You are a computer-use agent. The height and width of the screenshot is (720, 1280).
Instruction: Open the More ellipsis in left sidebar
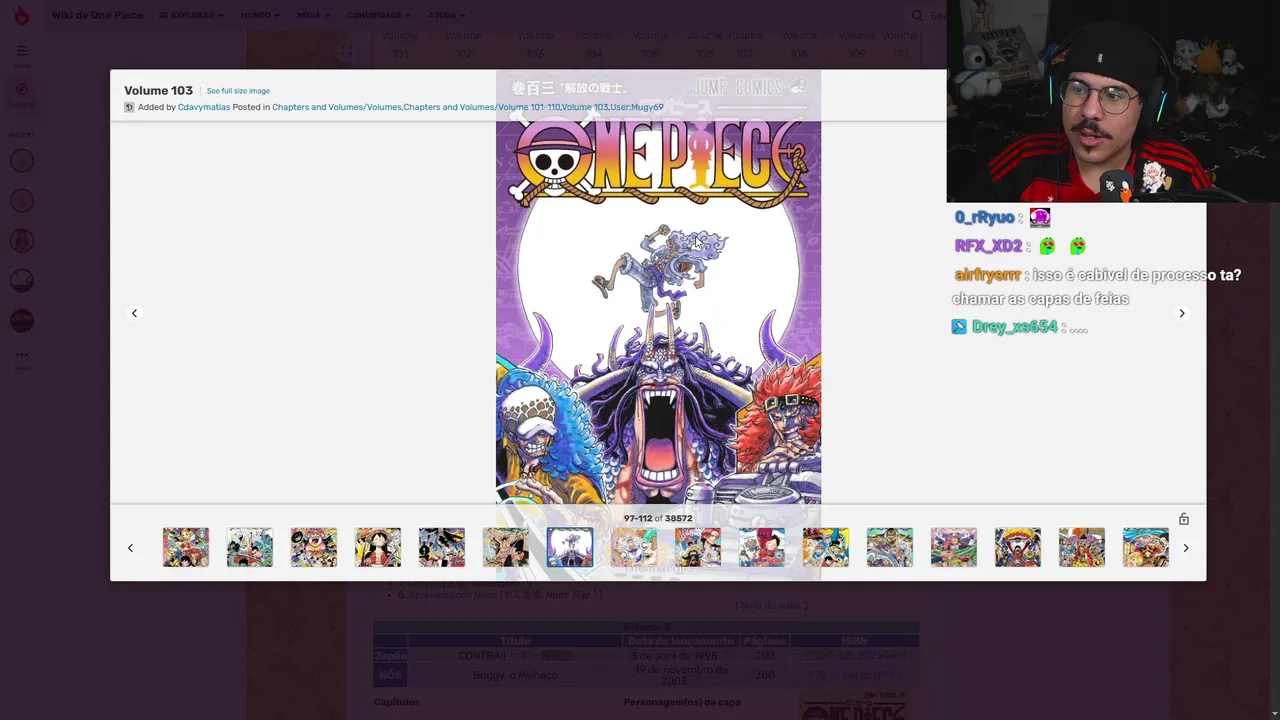22,354
